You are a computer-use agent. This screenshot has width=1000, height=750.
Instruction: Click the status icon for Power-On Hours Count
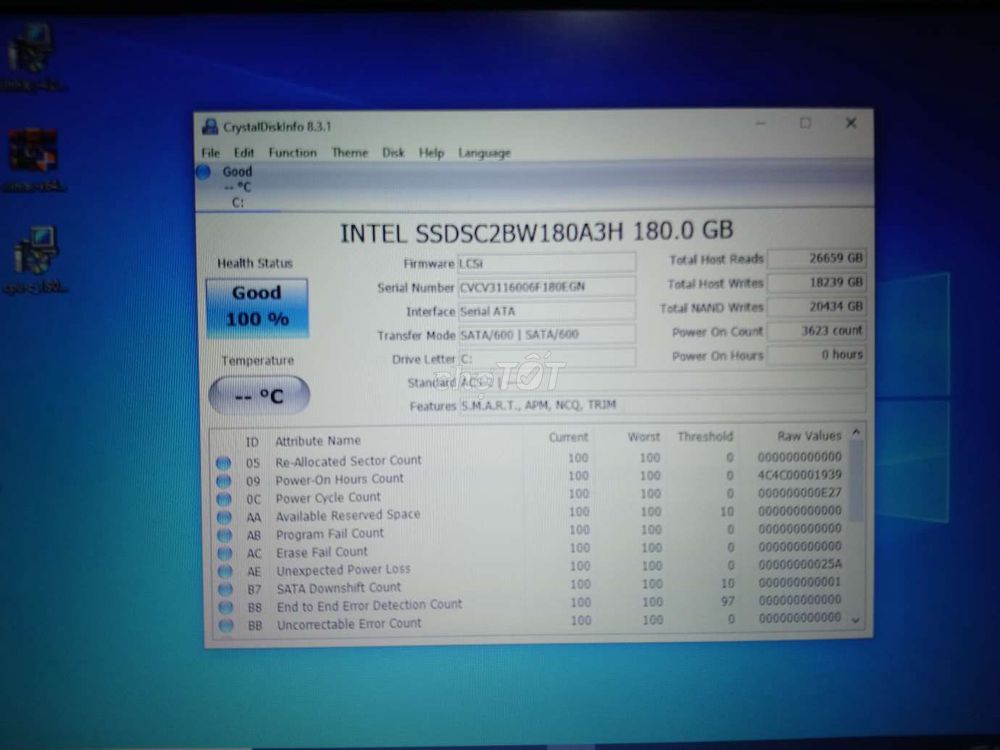pos(223,481)
